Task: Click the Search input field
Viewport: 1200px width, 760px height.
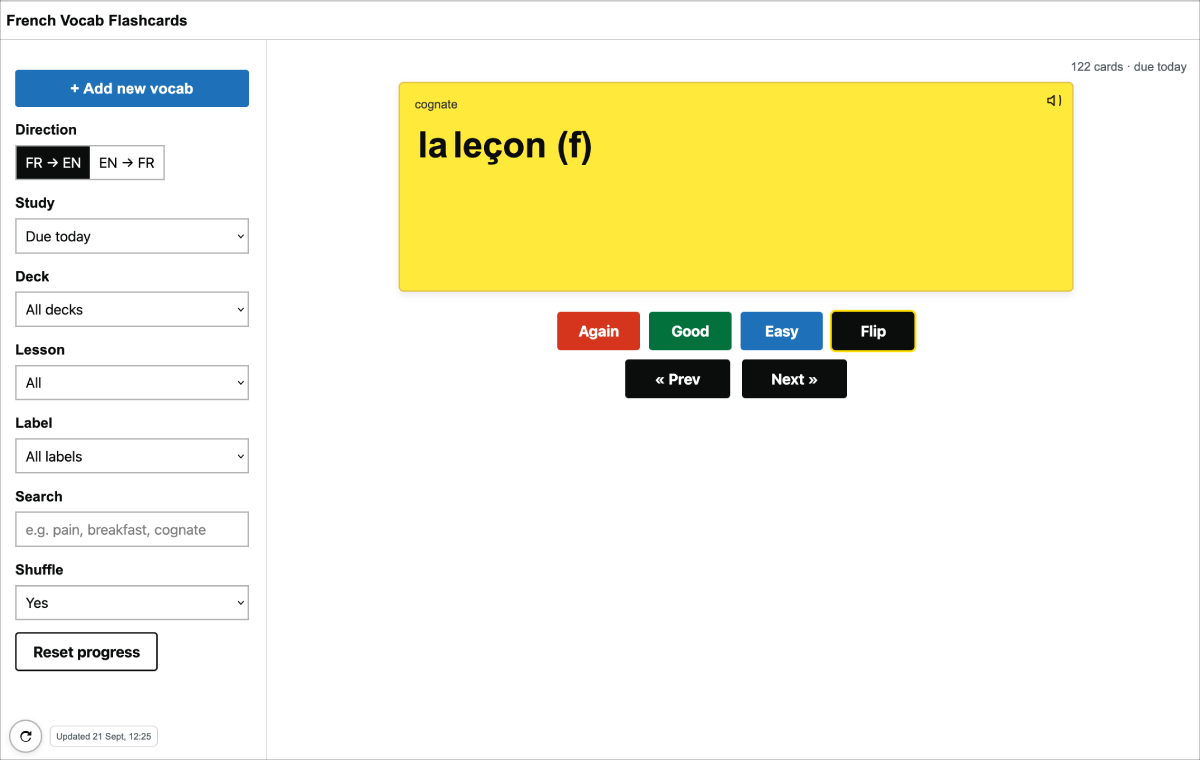Action: pos(132,530)
